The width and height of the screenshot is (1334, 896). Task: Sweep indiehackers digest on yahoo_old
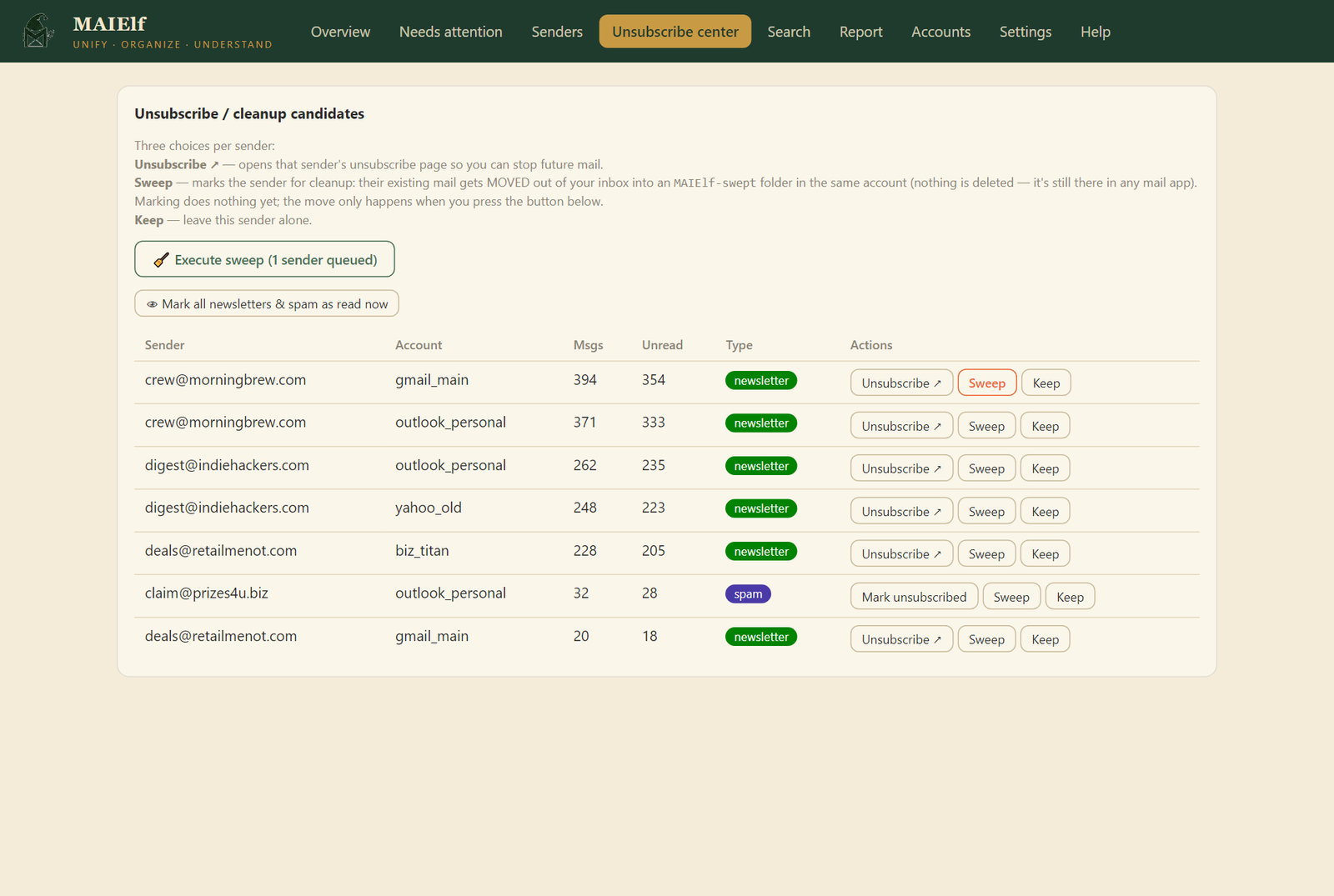[x=986, y=511]
